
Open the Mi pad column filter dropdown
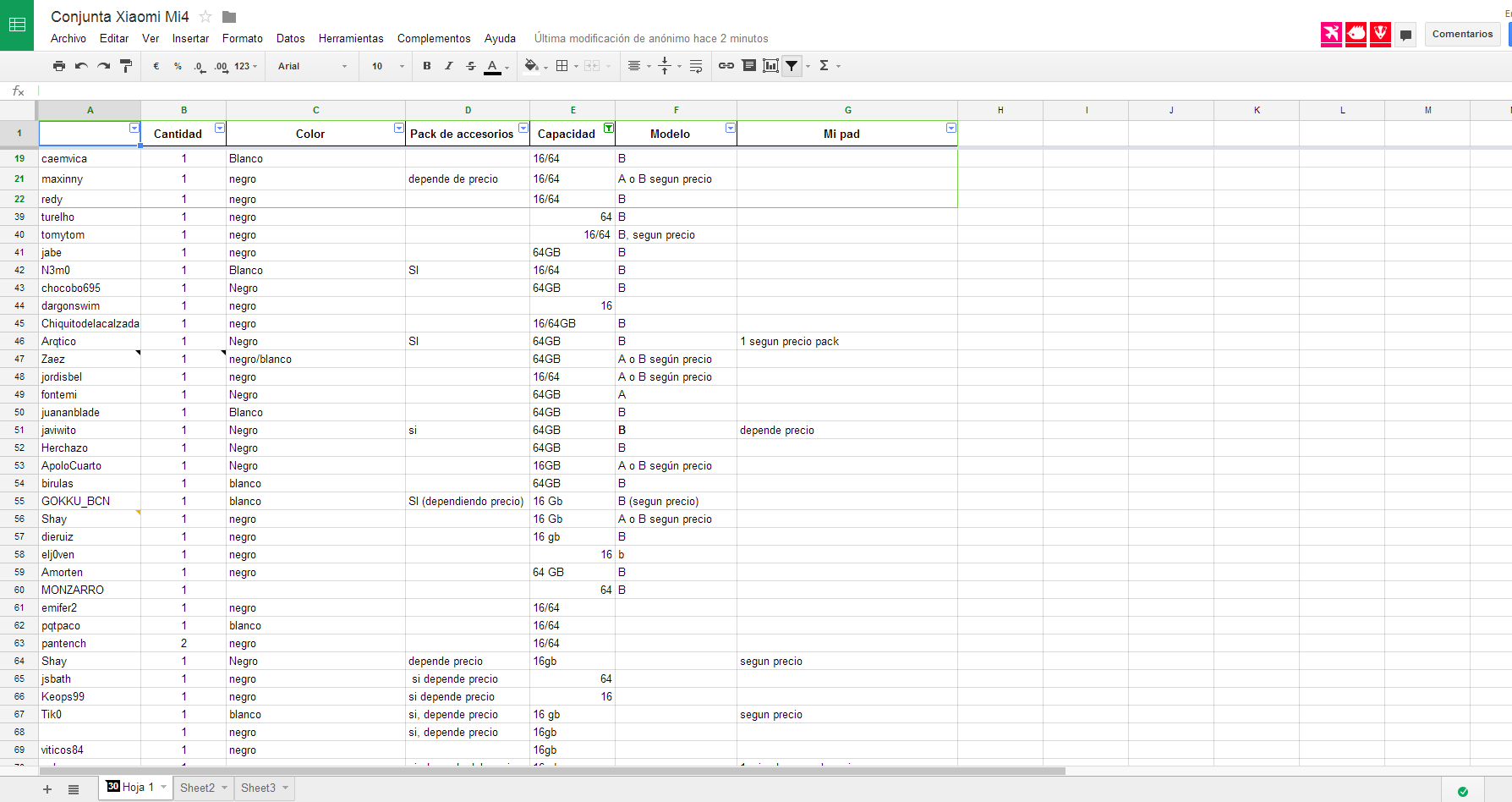(951, 128)
